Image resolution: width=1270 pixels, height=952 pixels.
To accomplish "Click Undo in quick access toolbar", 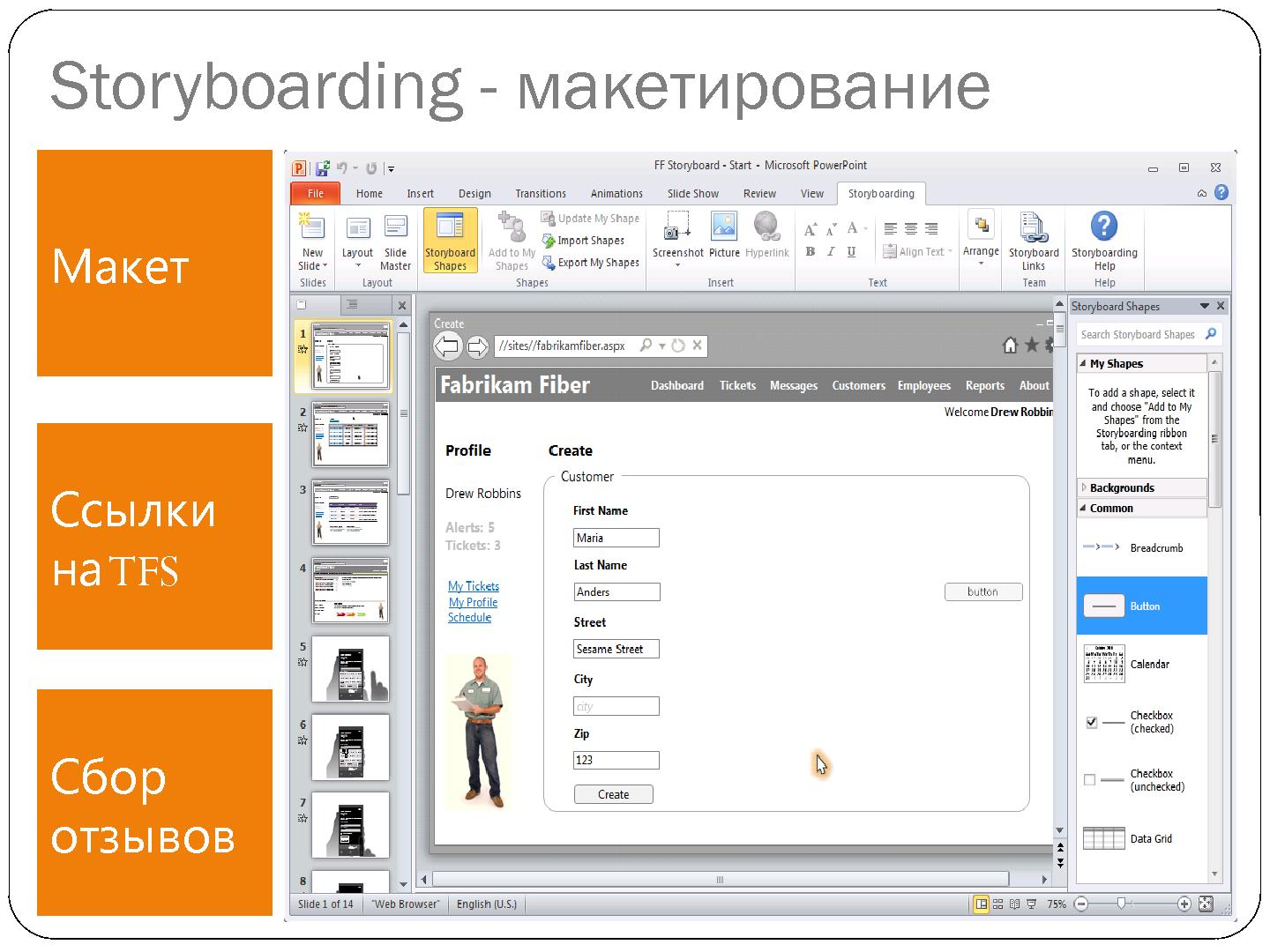I will pos(342,167).
